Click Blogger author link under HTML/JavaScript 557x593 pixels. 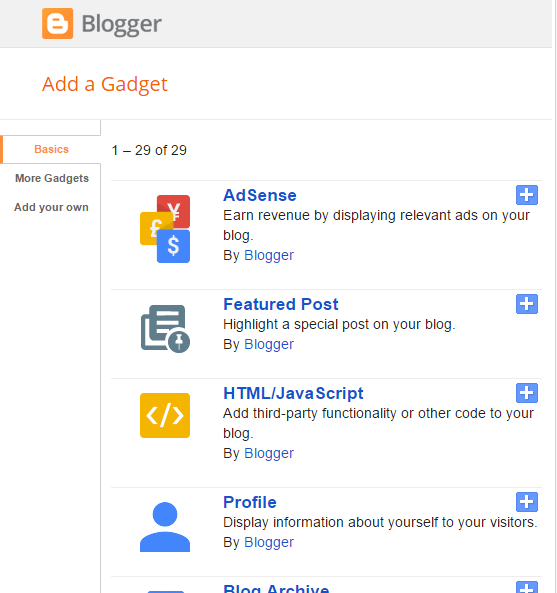(269, 453)
